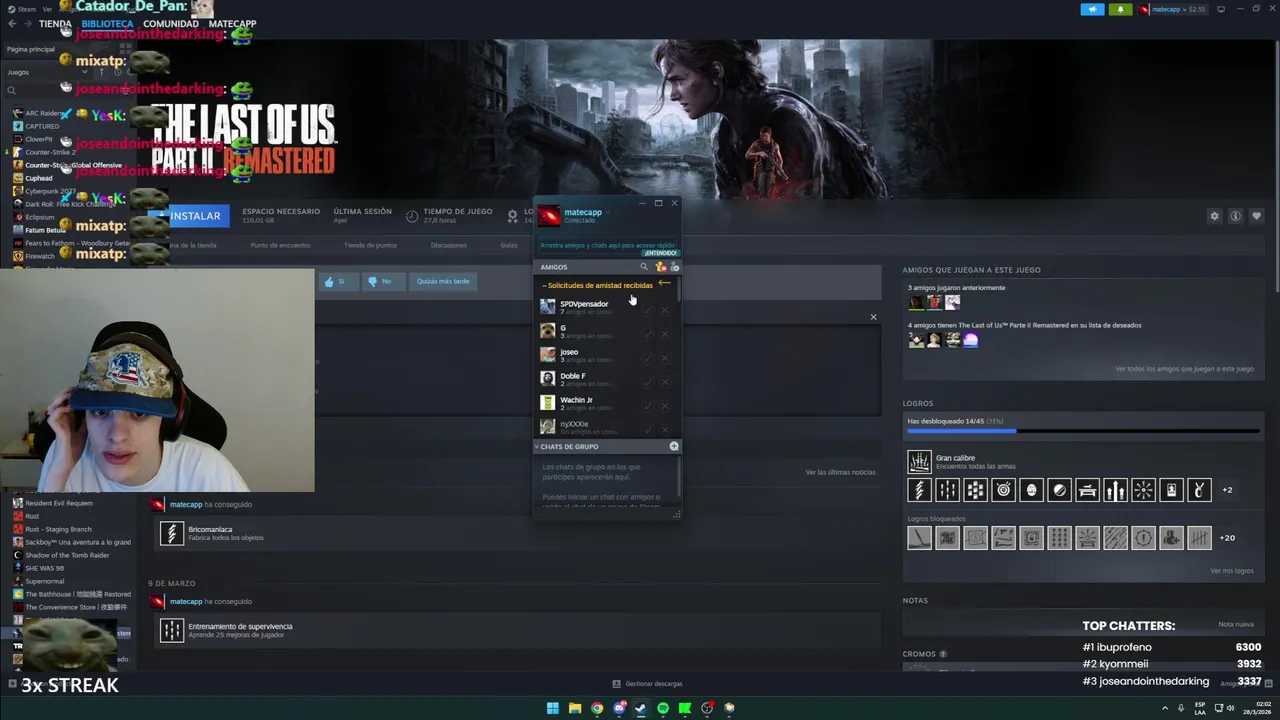The height and width of the screenshot is (720, 1280).
Task: Search friends with the magnifier icon
Action: point(644,267)
